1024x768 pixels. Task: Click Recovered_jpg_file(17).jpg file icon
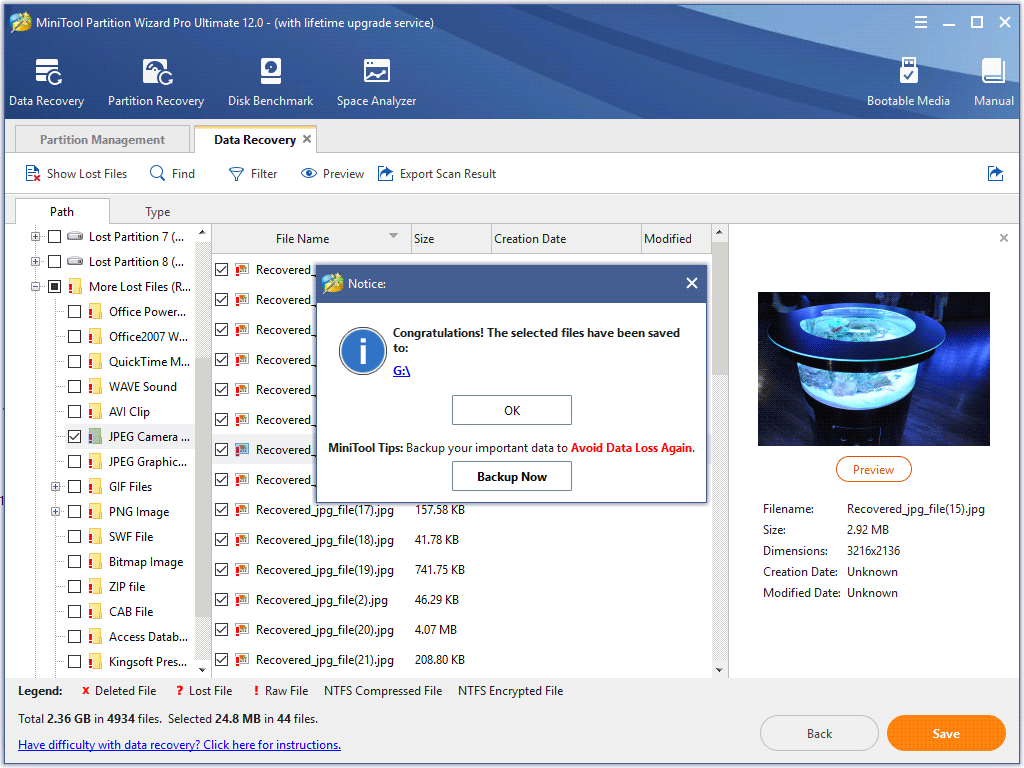(242, 509)
